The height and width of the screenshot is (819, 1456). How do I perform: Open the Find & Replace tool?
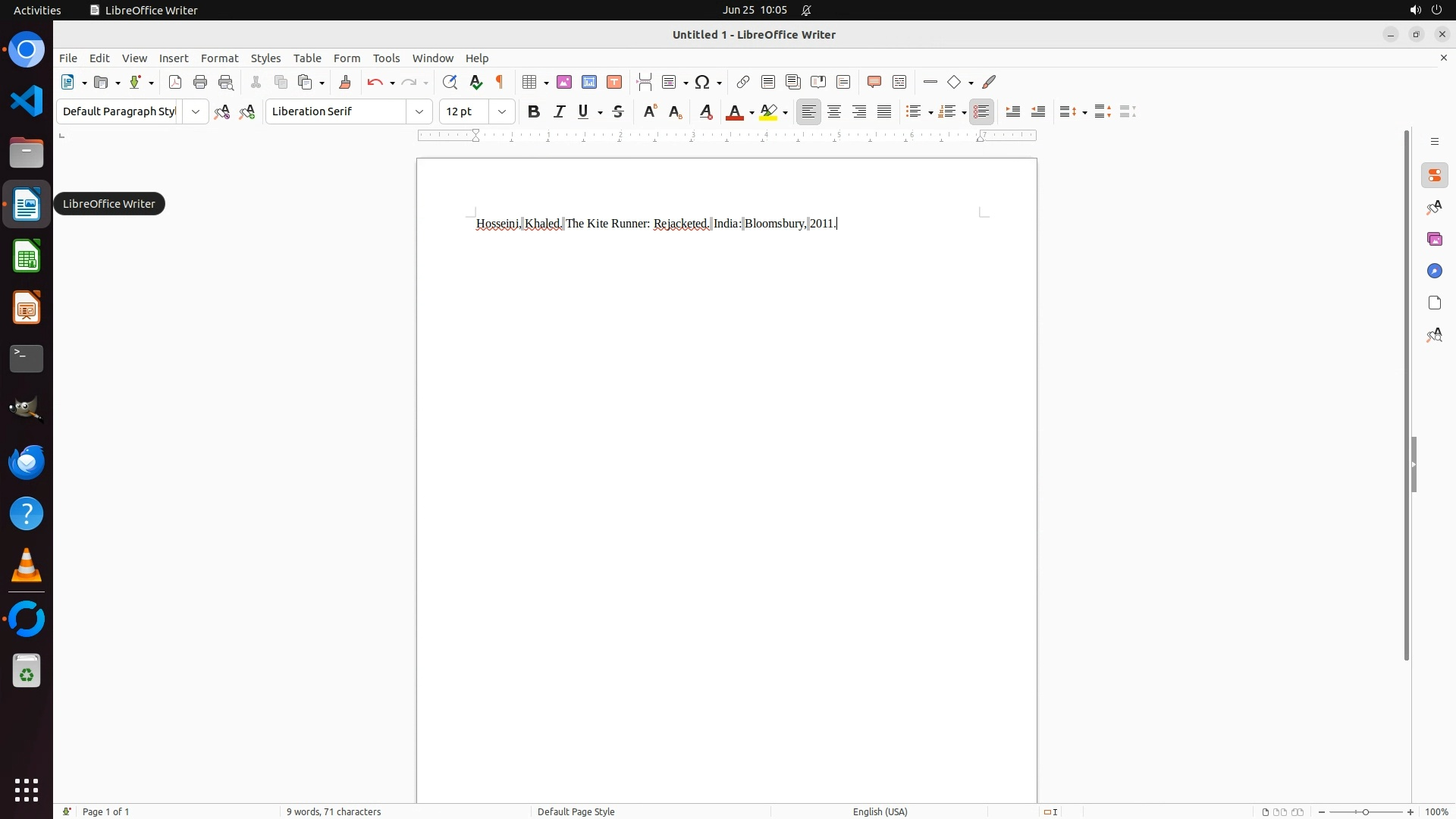450,82
